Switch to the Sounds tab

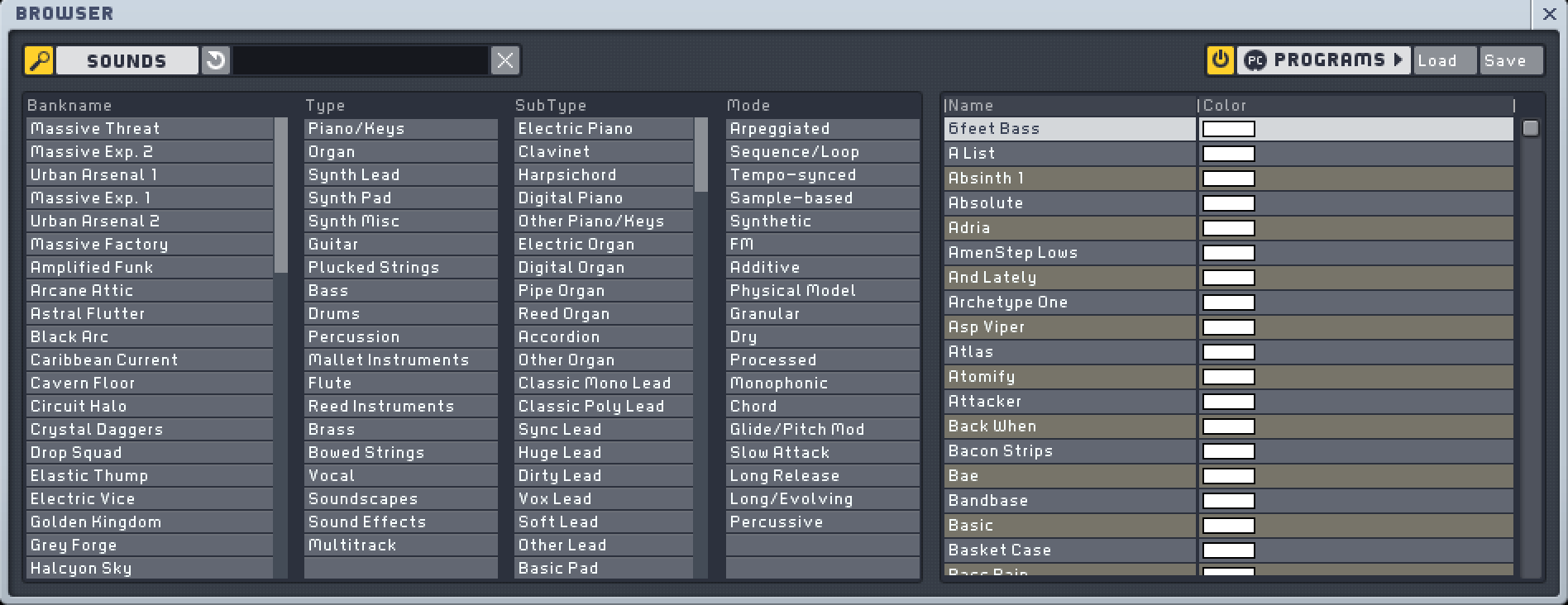click(127, 60)
